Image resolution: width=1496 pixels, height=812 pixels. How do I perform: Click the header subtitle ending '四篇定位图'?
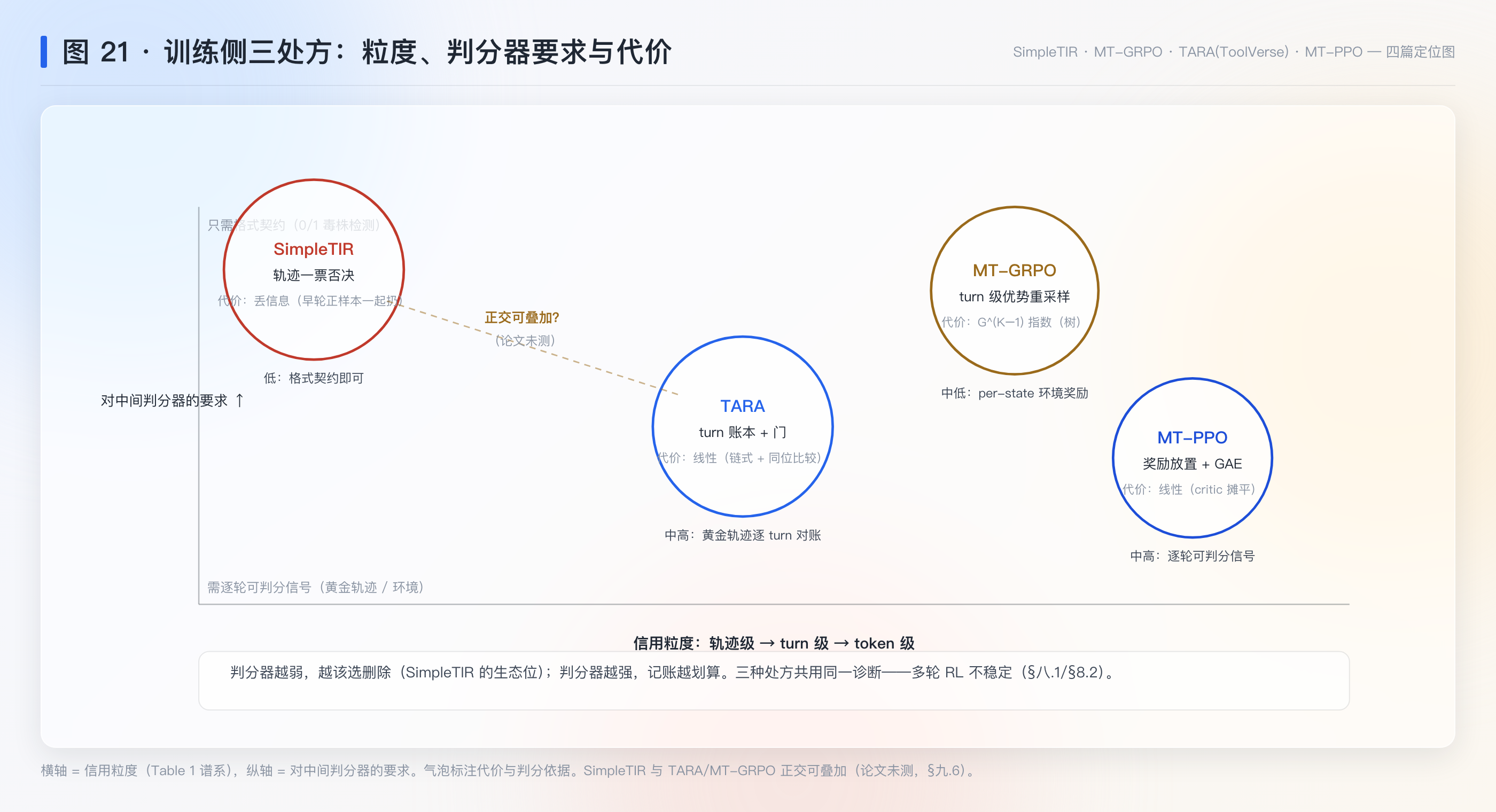point(1234,52)
